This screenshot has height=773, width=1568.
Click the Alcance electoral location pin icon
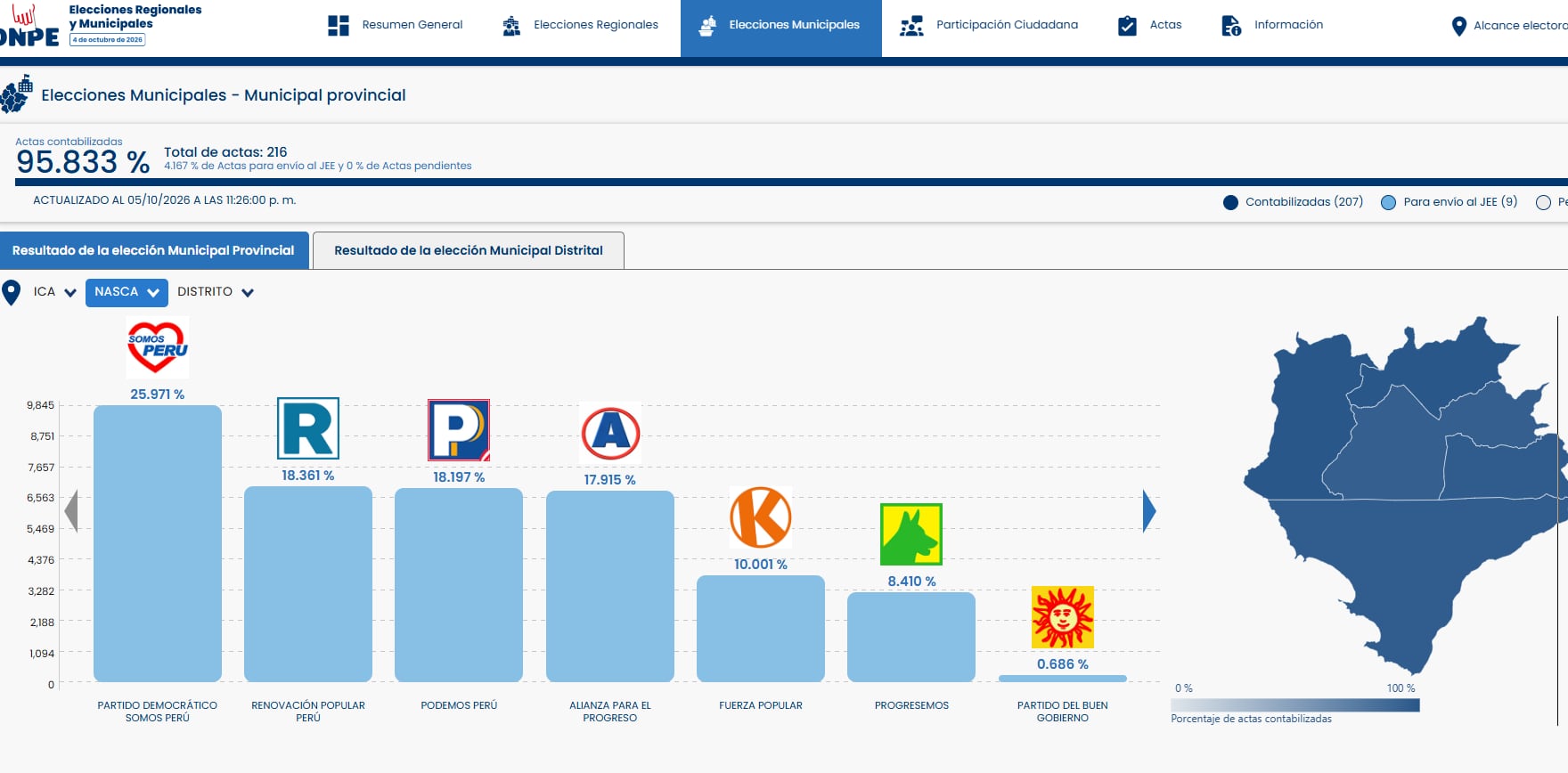click(x=1458, y=27)
